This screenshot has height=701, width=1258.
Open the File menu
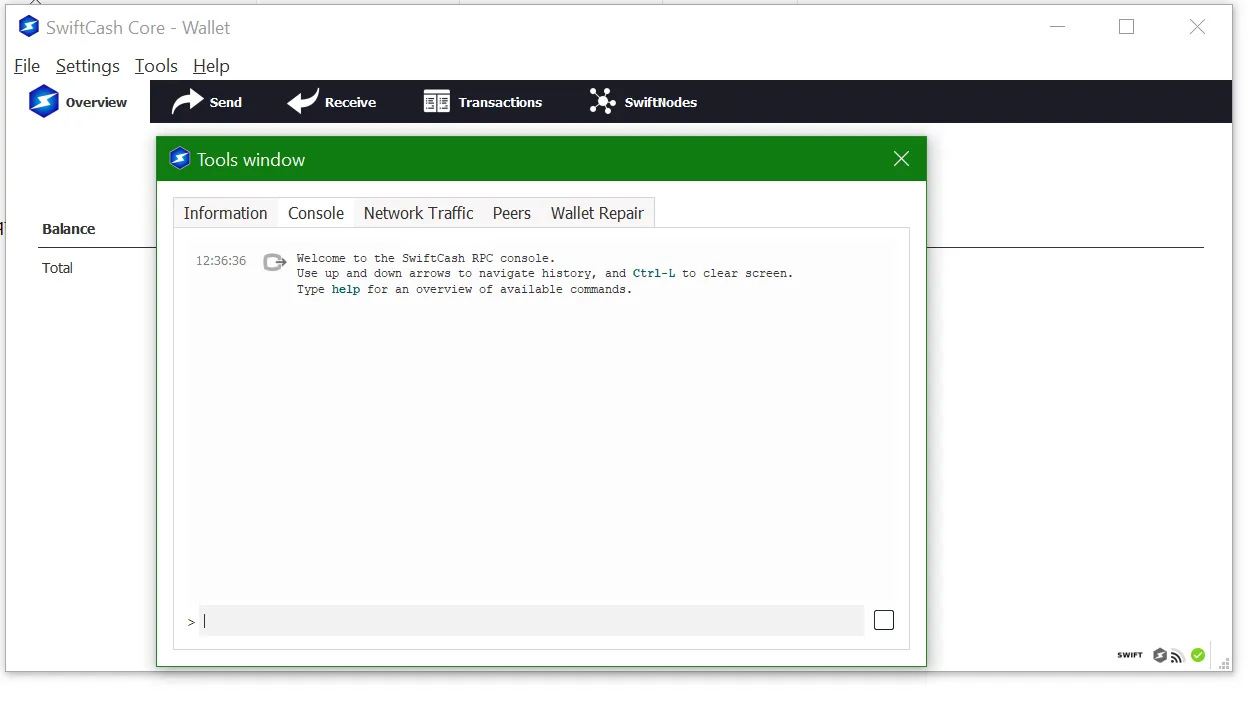27,66
